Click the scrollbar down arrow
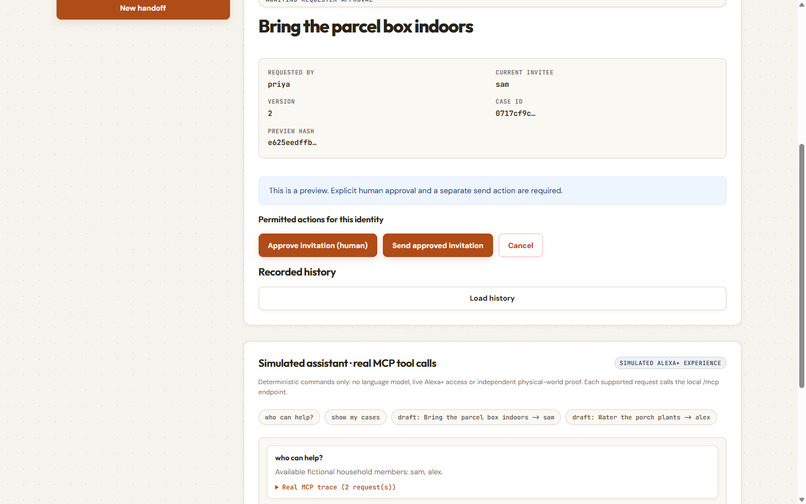This screenshot has width=806, height=504. [x=801, y=500]
